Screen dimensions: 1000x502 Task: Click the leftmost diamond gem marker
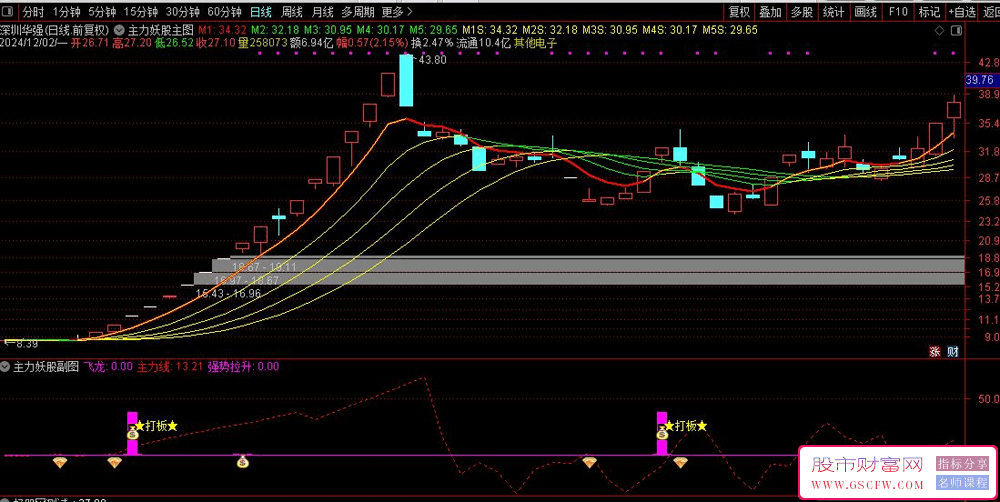[59, 462]
